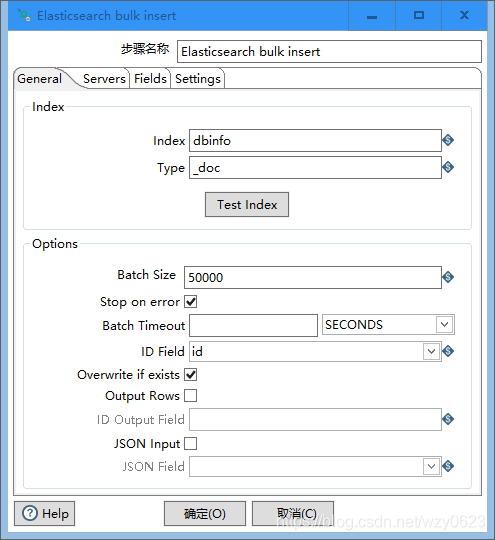Screen dimensions: 495x540
Task: Enable the JSON Input checkbox
Action: tap(190, 444)
